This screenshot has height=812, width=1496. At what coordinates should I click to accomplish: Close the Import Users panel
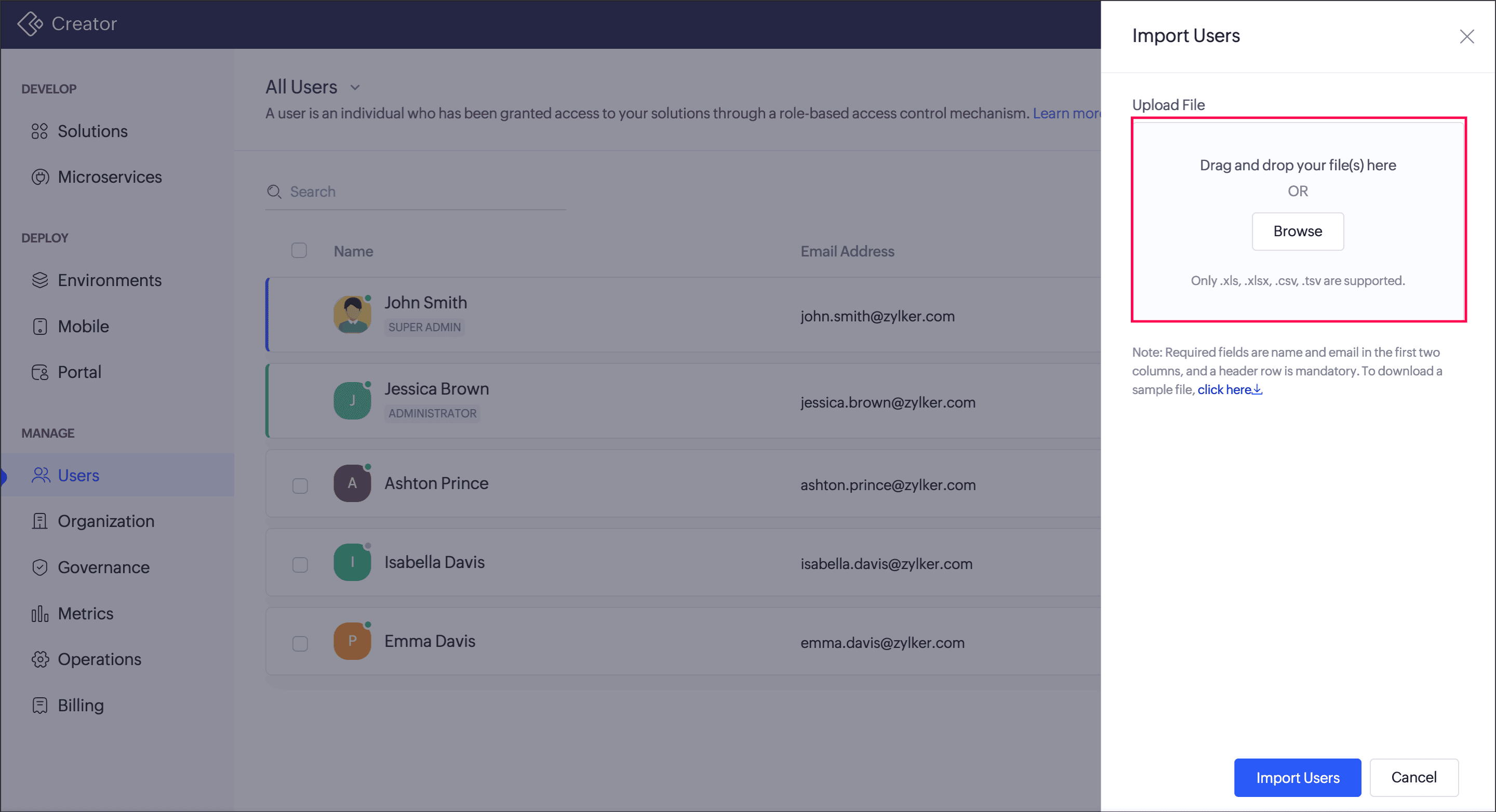pyautogui.click(x=1466, y=36)
